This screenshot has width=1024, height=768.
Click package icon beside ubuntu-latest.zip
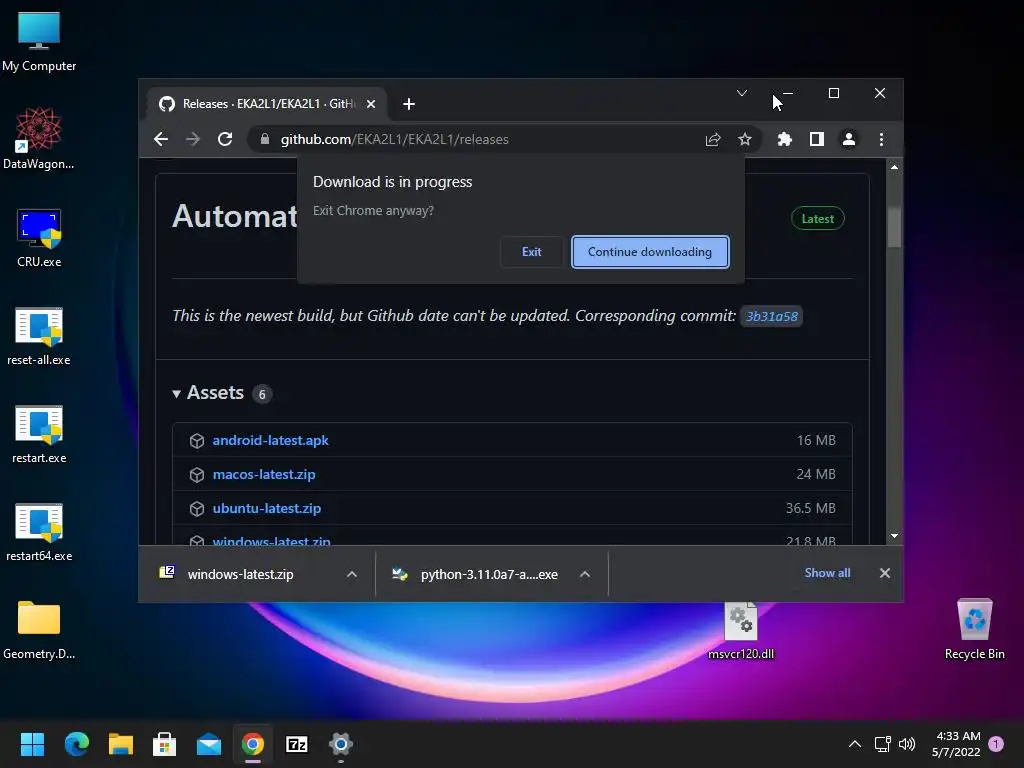click(197, 509)
